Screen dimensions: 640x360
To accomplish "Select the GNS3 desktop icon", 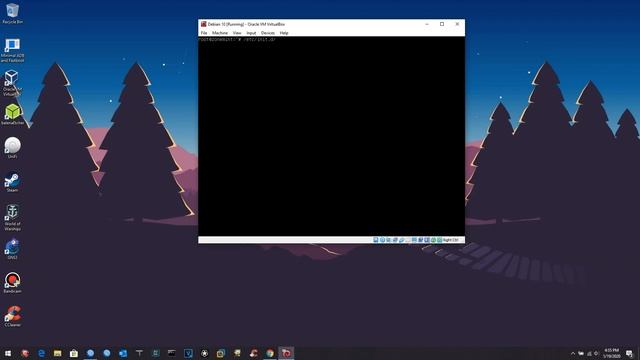I will click(x=12, y=249).
